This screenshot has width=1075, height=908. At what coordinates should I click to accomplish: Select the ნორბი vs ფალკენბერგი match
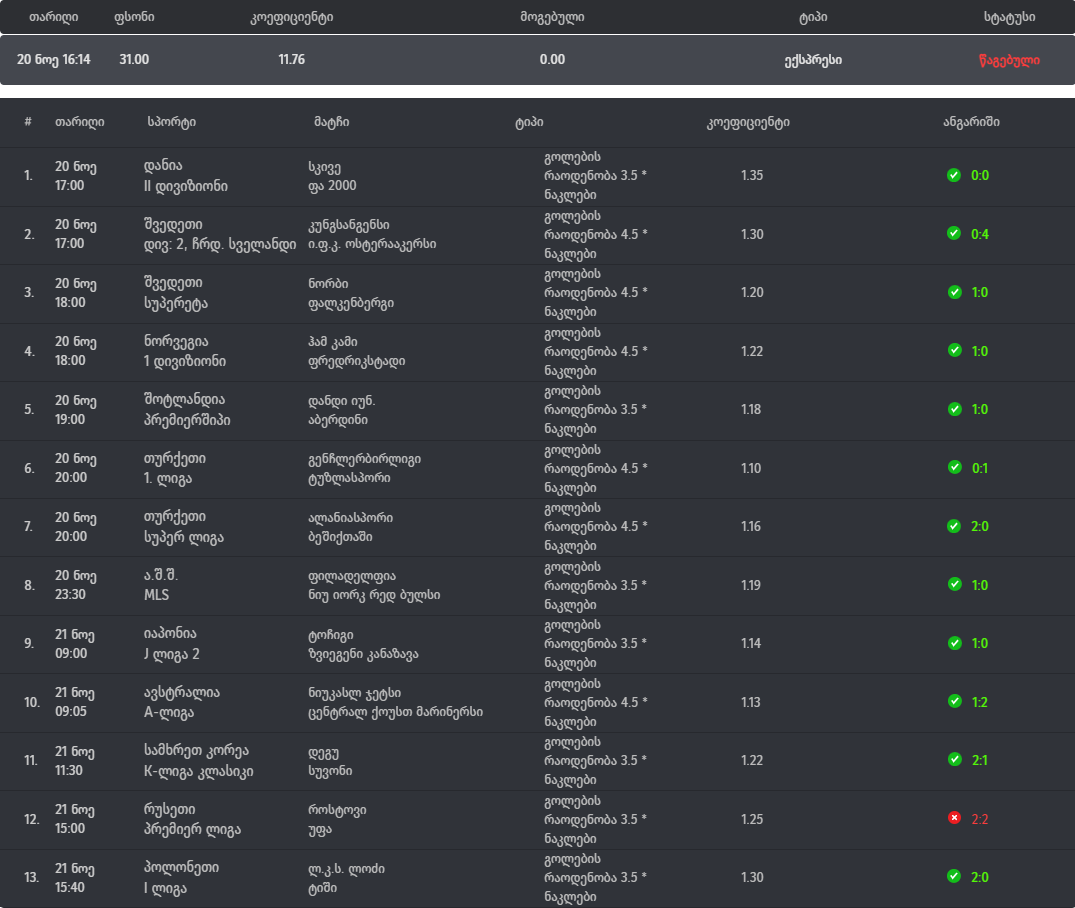pos(350,292)
